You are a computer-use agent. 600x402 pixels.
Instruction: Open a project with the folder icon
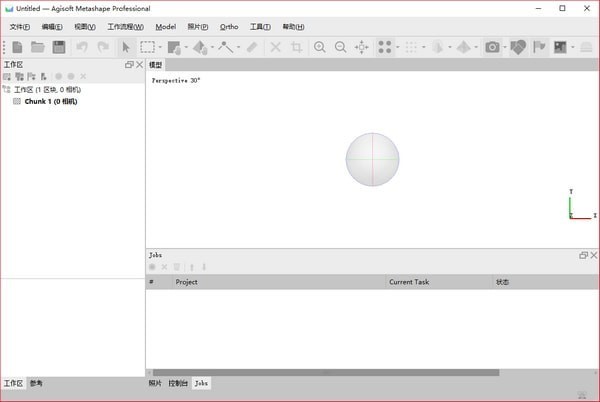tap(38, 47)
